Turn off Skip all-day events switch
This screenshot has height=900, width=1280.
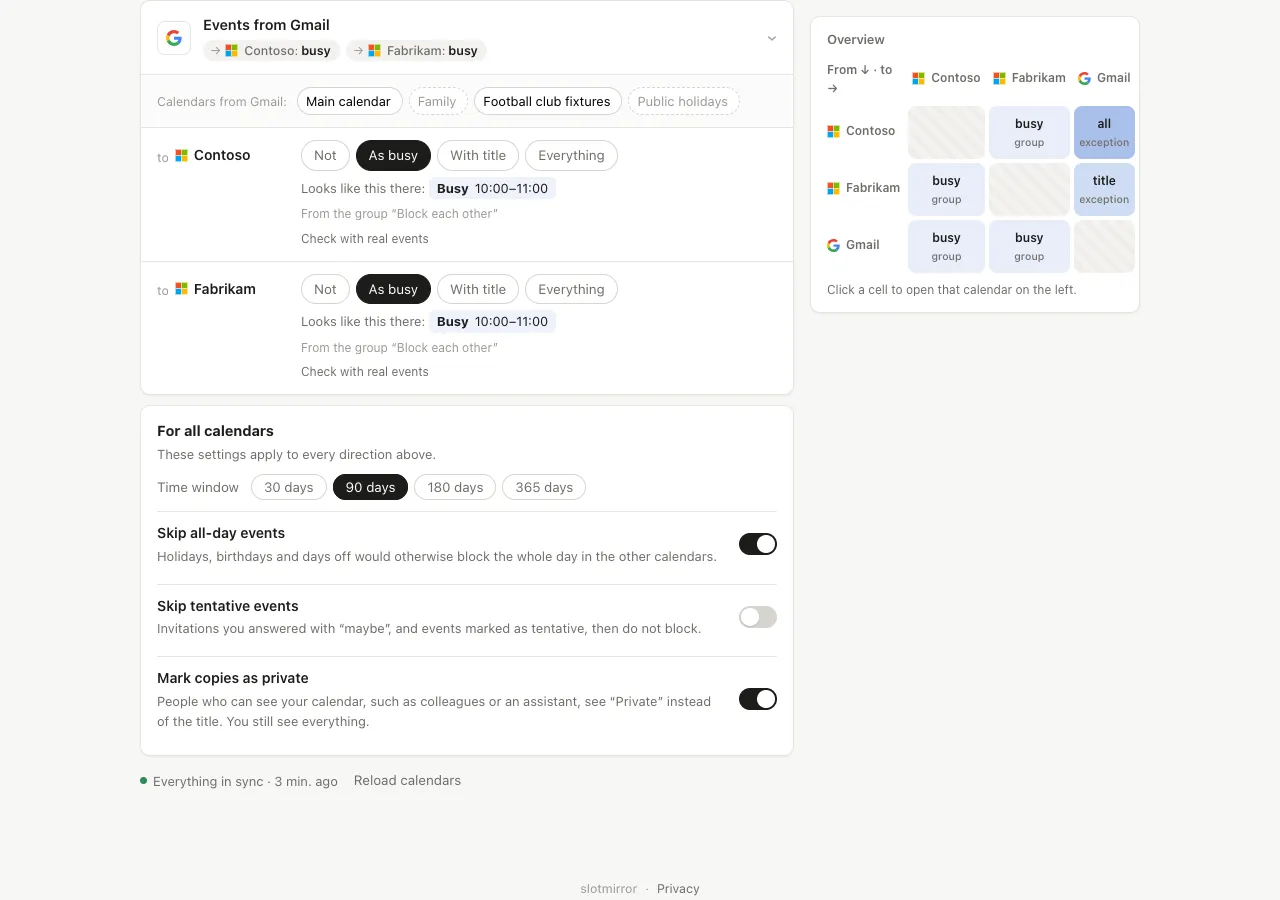click(x=758, y=544)
